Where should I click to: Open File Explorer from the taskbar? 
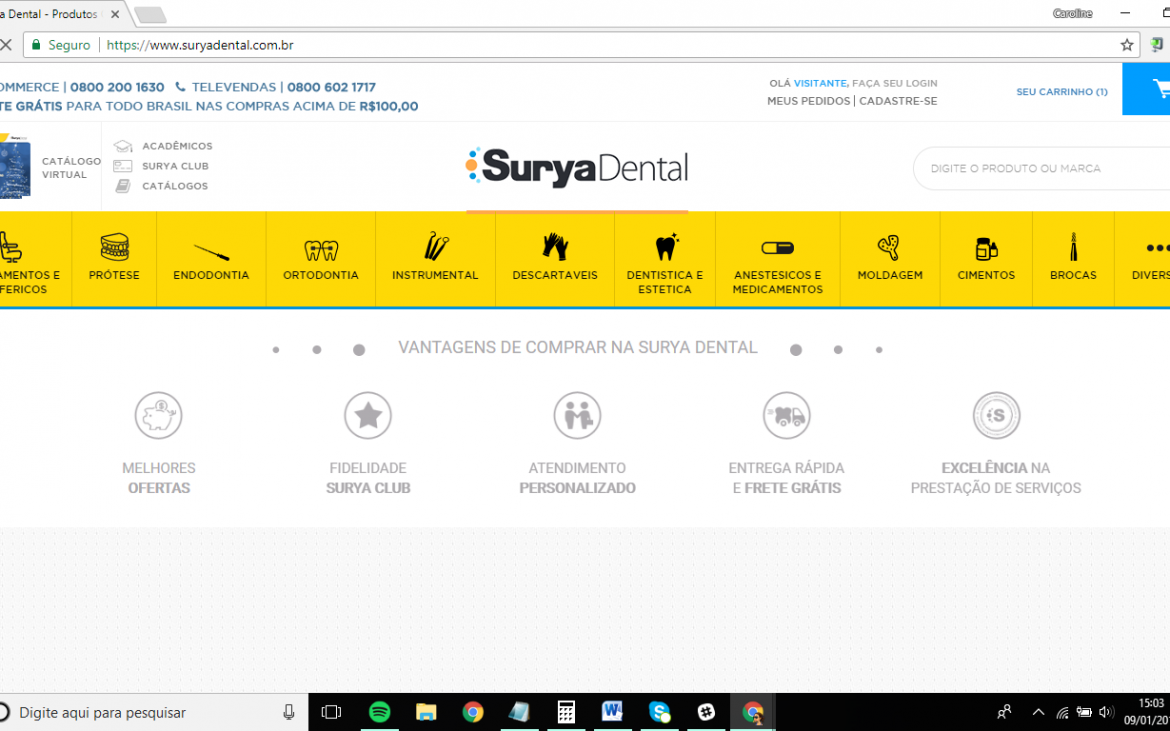(x=426, y=712)
